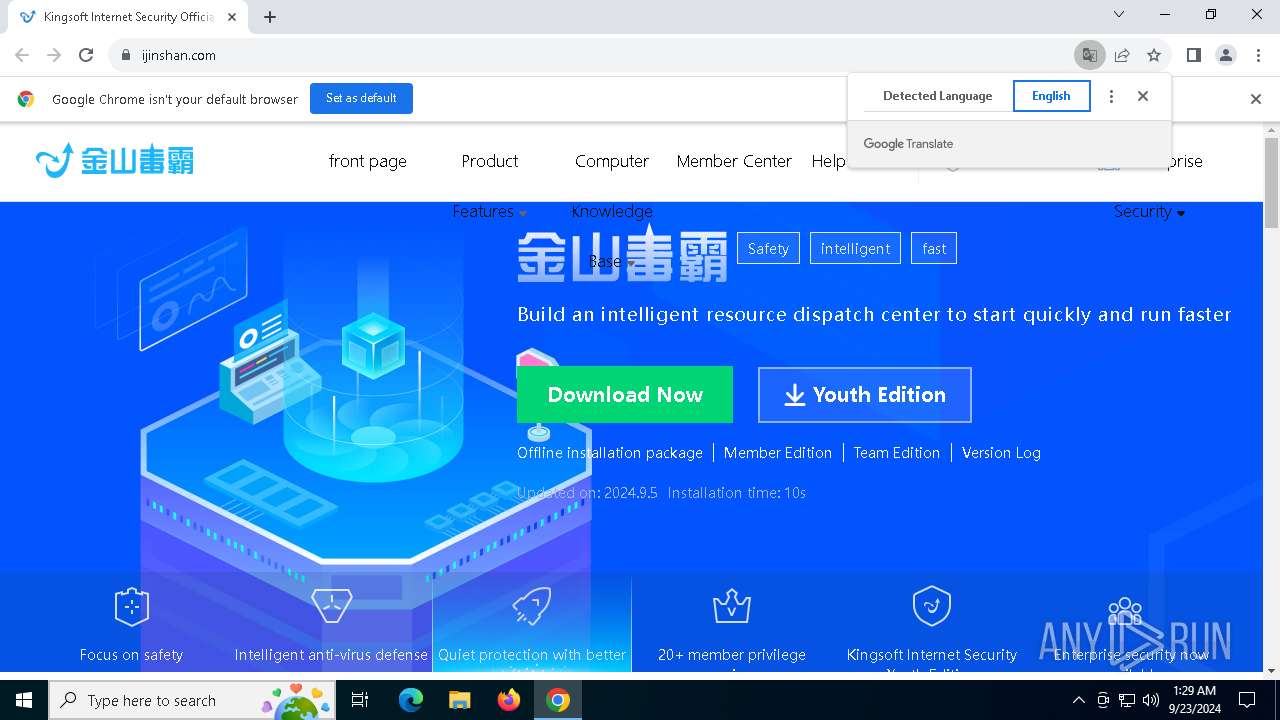Click the Safety tag
Image resolution: width=1280 pixels, height=720 pixels.
[x=768, y=248]
